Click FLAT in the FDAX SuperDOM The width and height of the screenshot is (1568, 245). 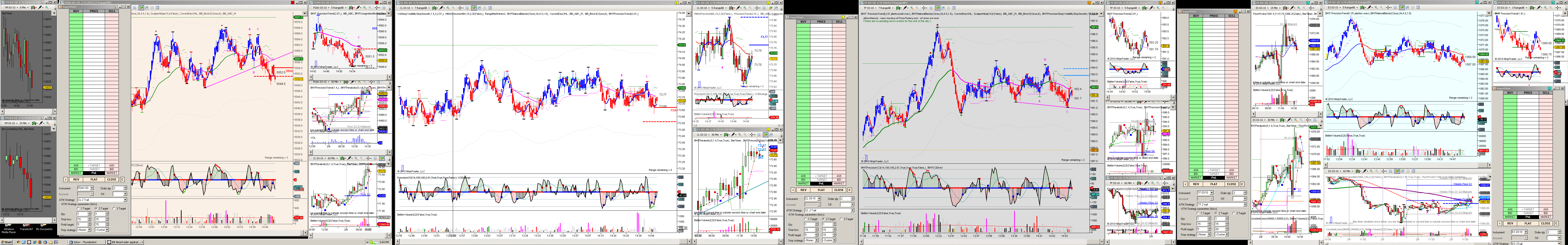pyautogui.click(x=94, y=180)
